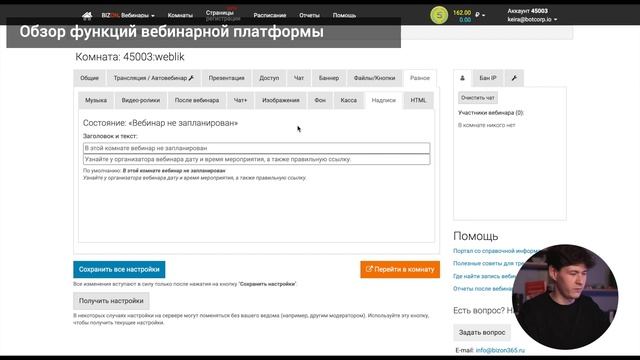
Task: Switch to the Общие tab
Action: (x=89, y=78)
